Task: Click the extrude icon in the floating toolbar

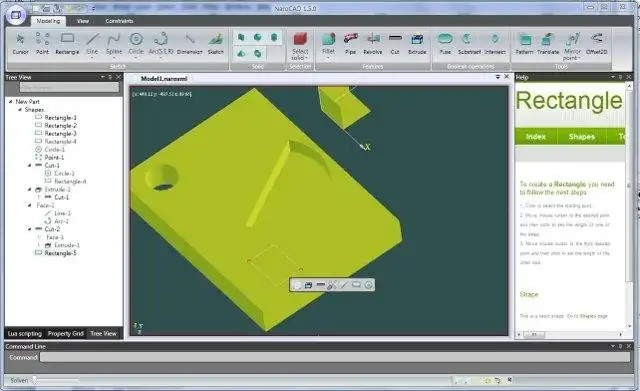Action: pyautogui.click(x=308, y=285)
